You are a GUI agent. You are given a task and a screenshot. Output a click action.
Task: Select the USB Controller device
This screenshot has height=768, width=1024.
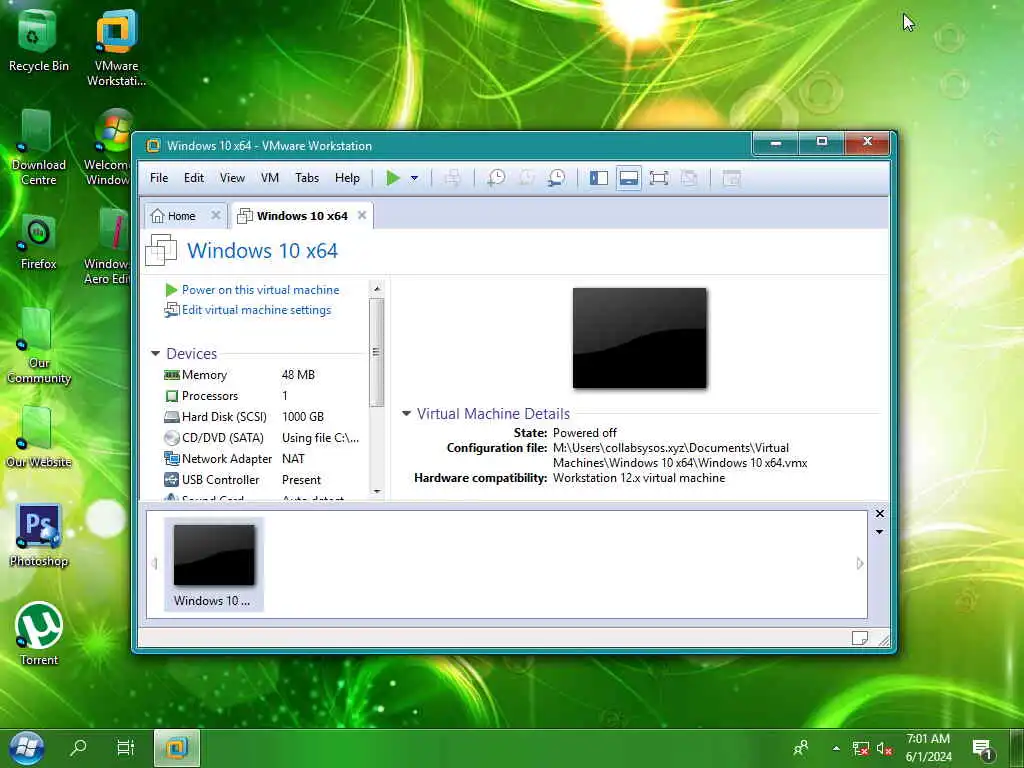point(261,479)
